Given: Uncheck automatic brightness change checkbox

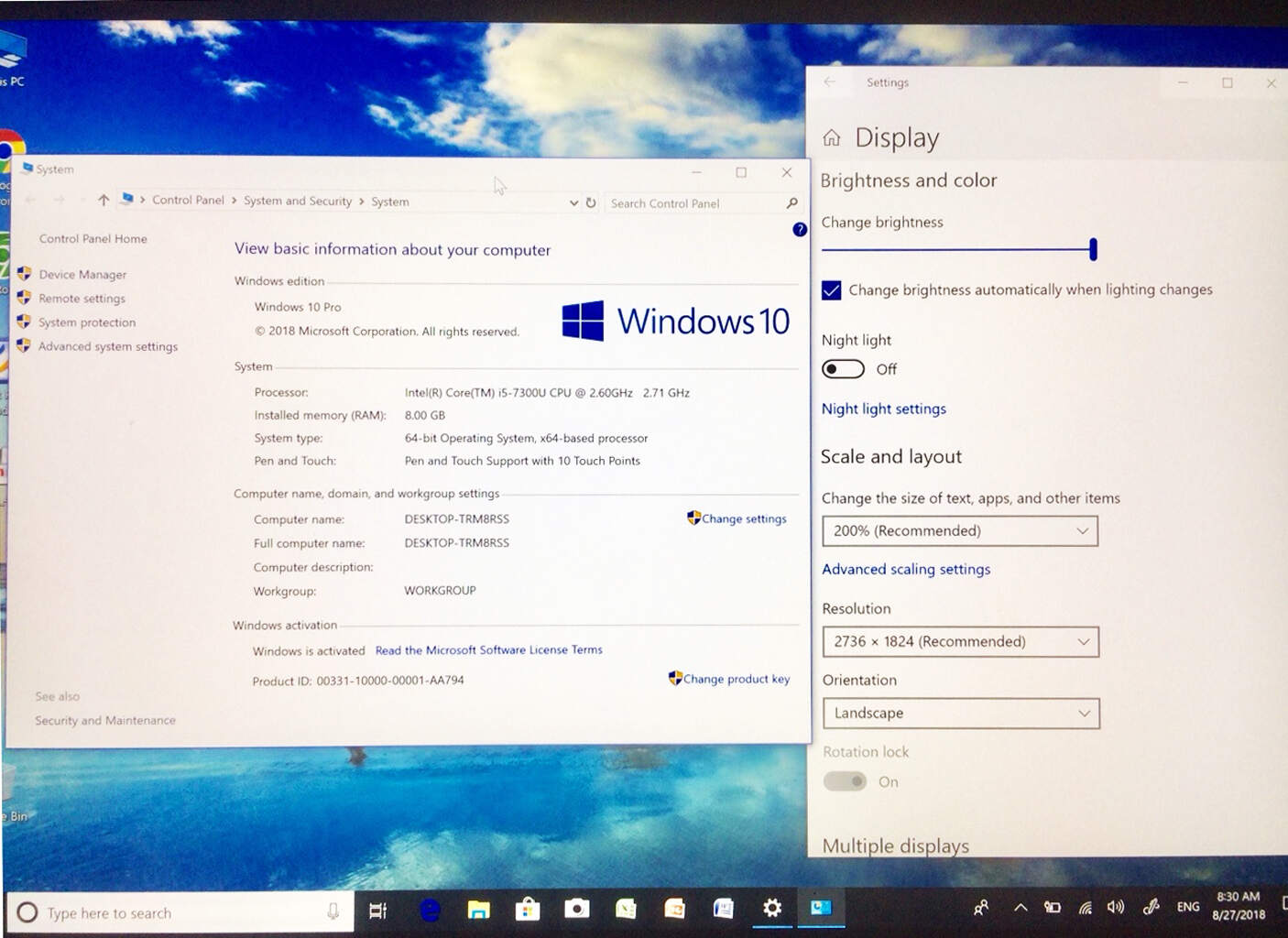Looking at the screenshot, I should point(832,290).
